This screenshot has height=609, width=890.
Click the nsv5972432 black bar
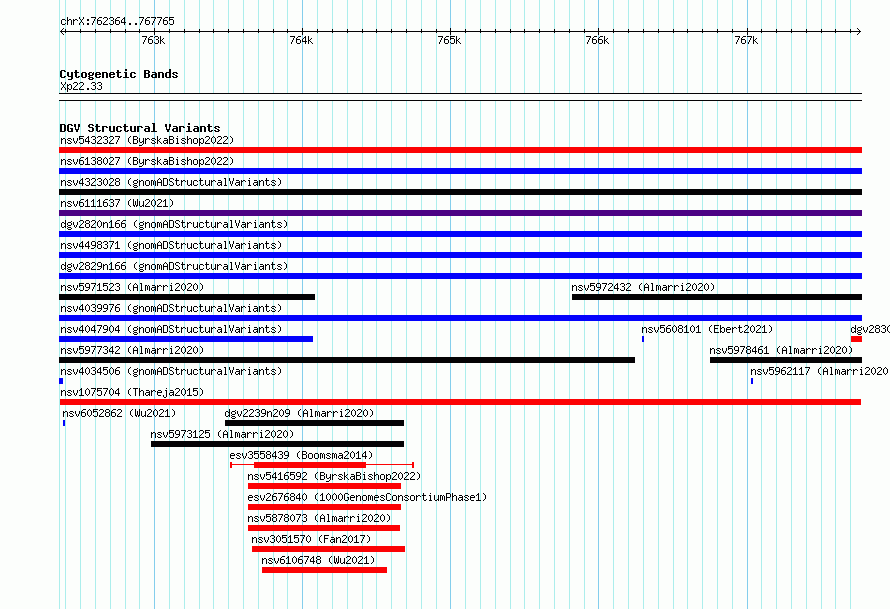coord(717,297)
